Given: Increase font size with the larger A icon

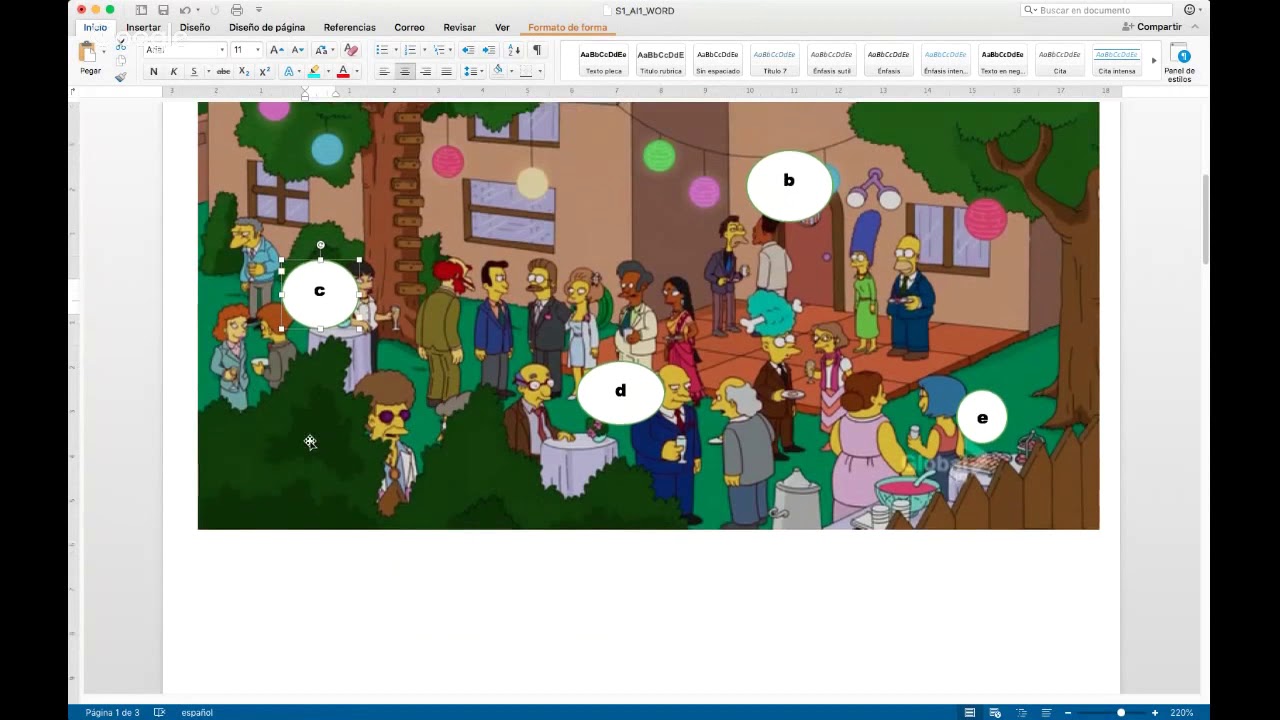Looking at the screenshot, I should tap(277, 50).
